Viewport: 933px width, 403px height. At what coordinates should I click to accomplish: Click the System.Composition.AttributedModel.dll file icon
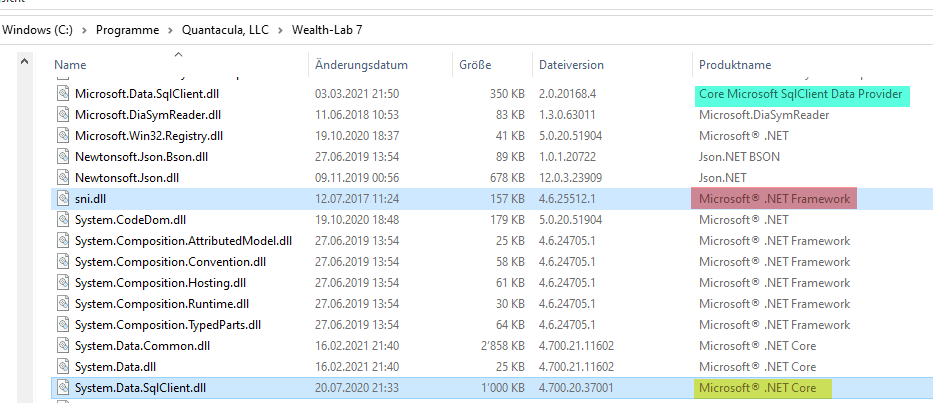64,240
